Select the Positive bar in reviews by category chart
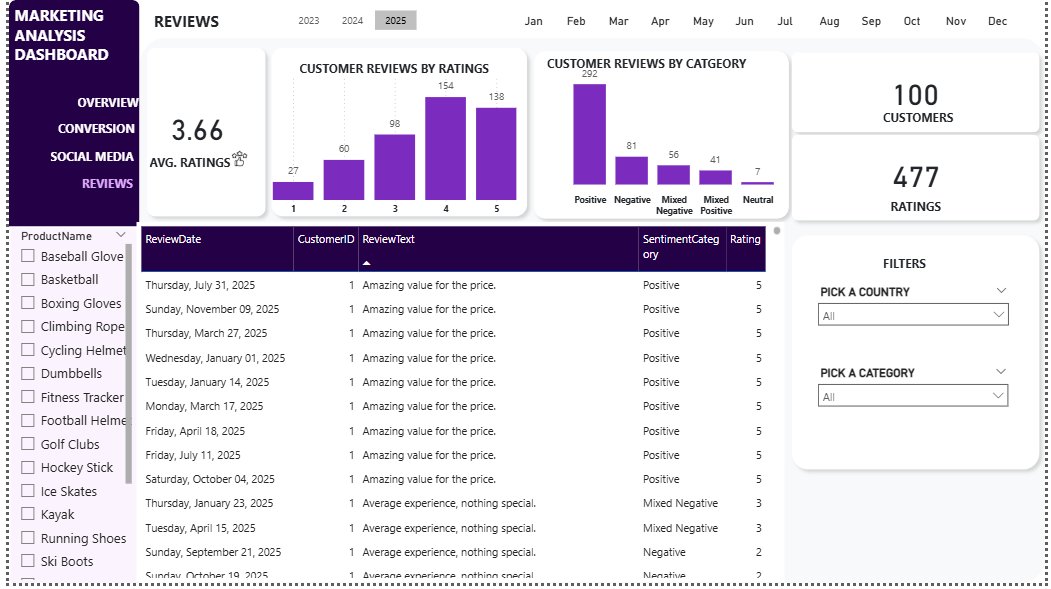This screenshot has height=589, width=1051. pos(589,133)
